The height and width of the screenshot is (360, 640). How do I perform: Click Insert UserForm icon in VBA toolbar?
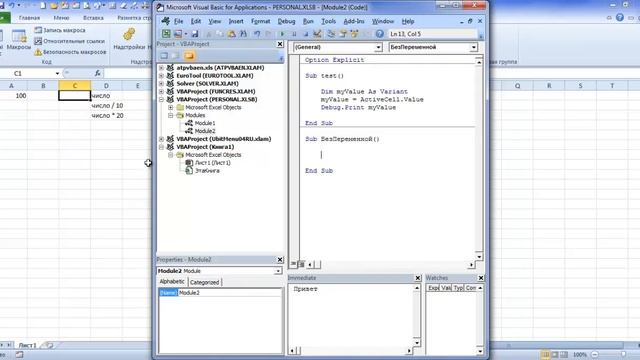click(x=178, y=34)
